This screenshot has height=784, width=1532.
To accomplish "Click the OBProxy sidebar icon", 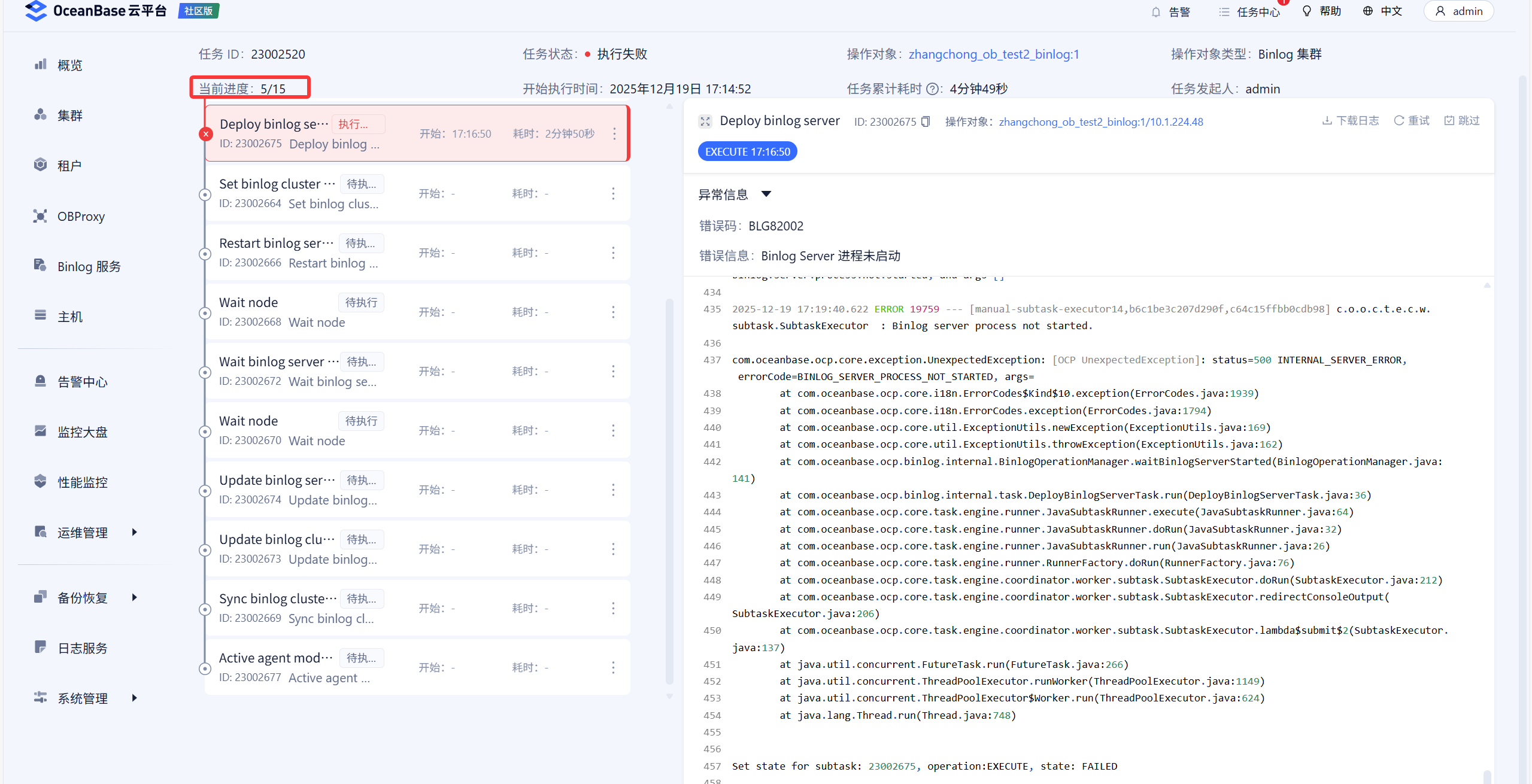I will 40,216.
